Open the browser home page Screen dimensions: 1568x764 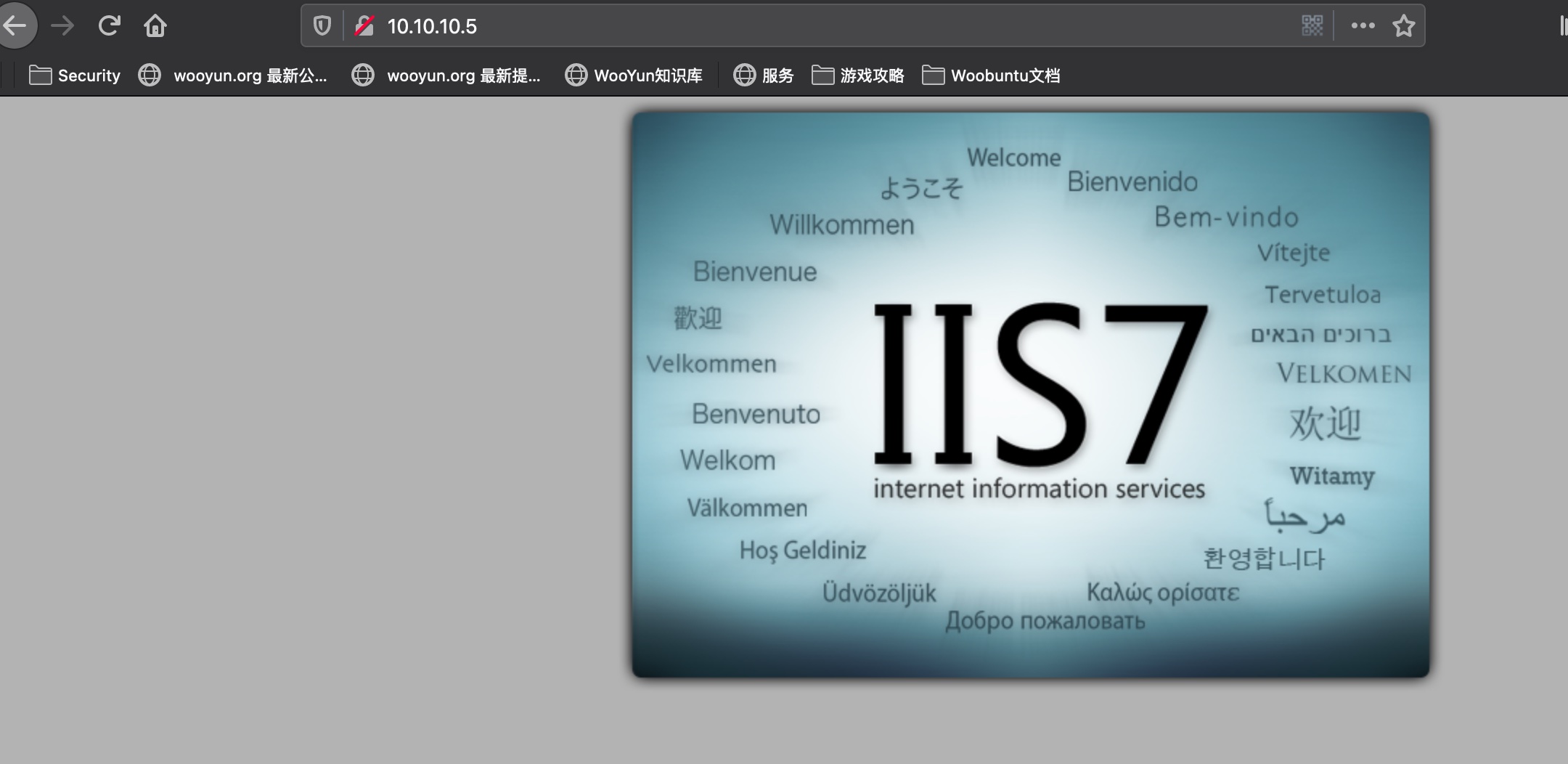155,26
